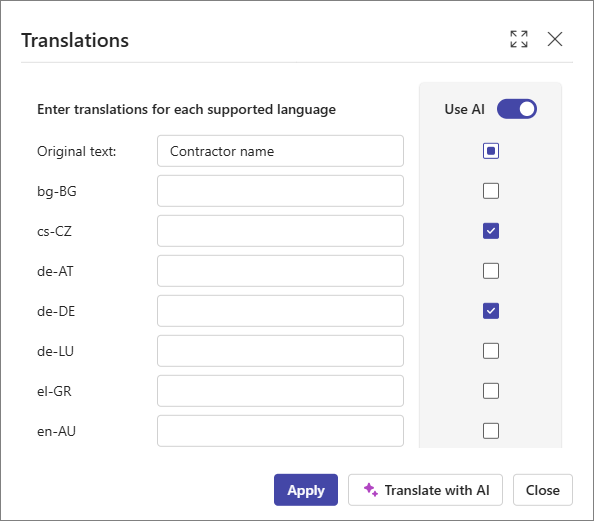Start Translate with AI
Image resolution: width=594 pixels, height=521 pixels.
pos(425,490)
